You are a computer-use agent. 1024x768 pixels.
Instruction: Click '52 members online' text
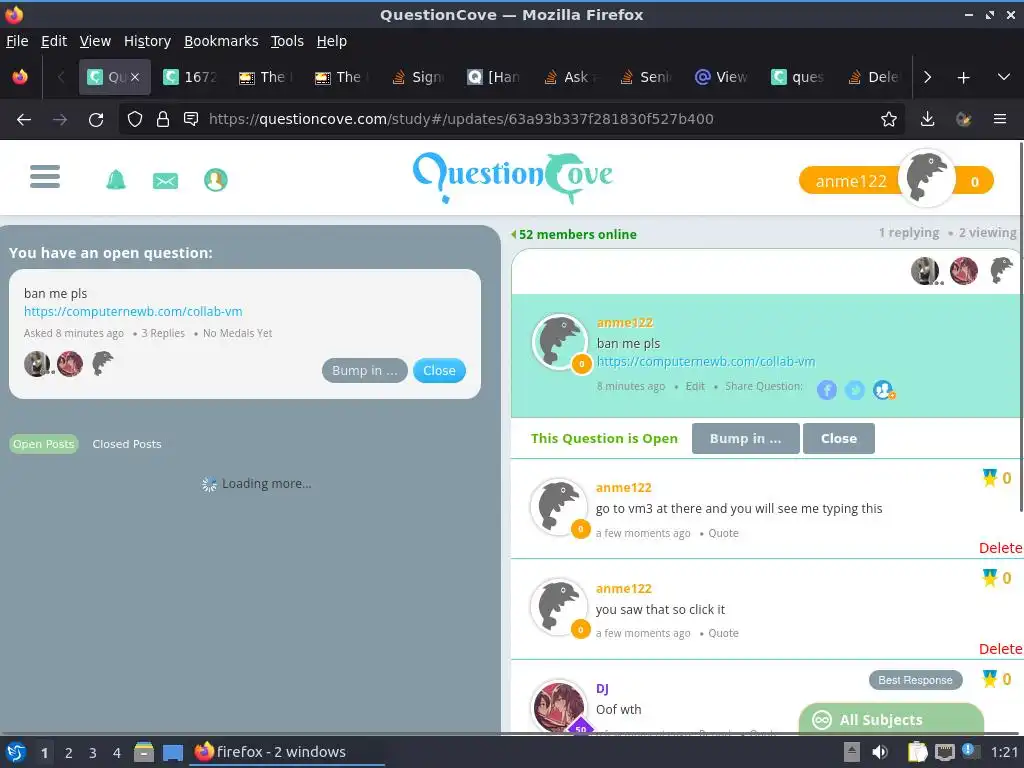click(x=577, y=234)
